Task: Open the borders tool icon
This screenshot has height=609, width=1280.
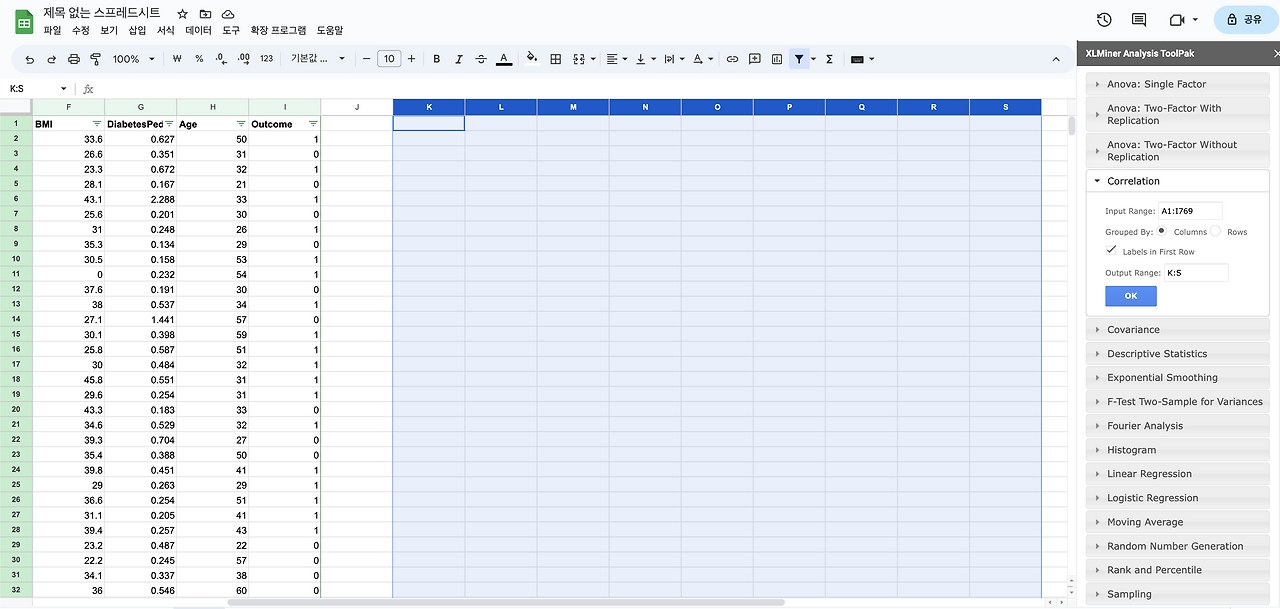Action: click(x=556, y=59)
